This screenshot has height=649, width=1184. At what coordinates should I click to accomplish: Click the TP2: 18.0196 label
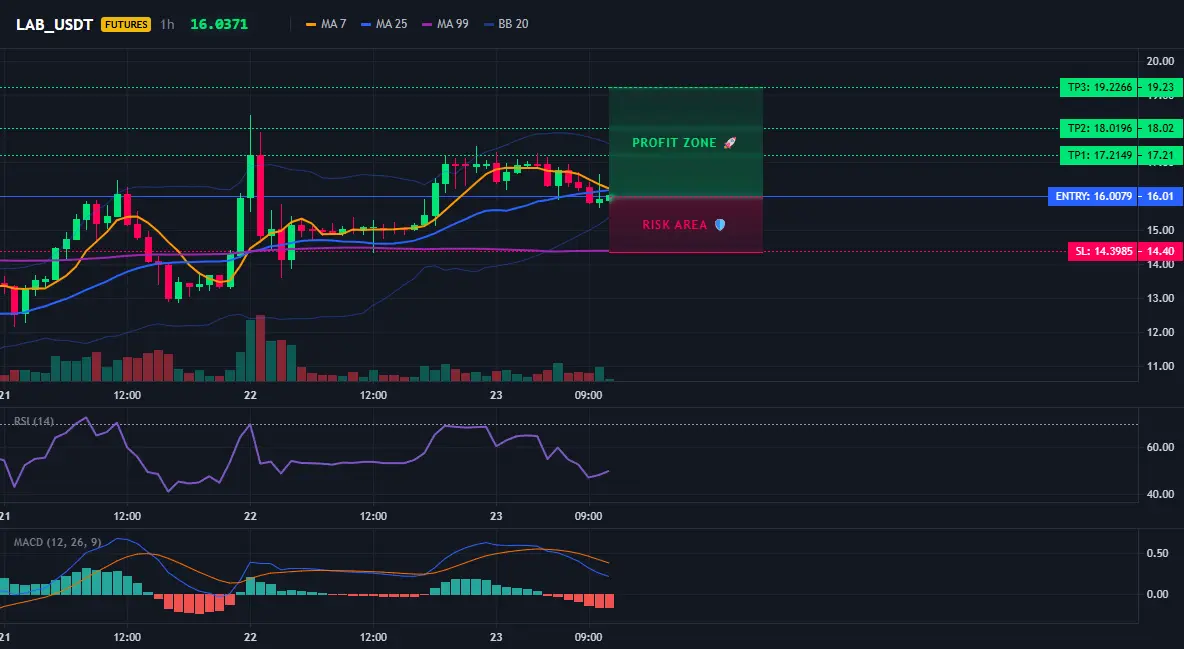tap(1099, 128)
